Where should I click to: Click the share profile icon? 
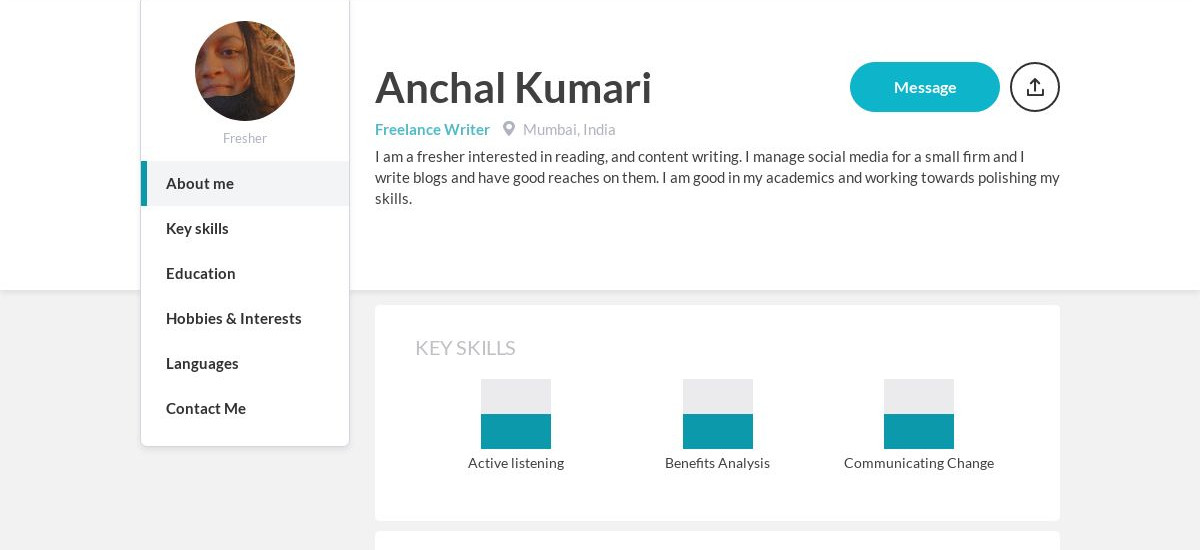point(1035,87)
